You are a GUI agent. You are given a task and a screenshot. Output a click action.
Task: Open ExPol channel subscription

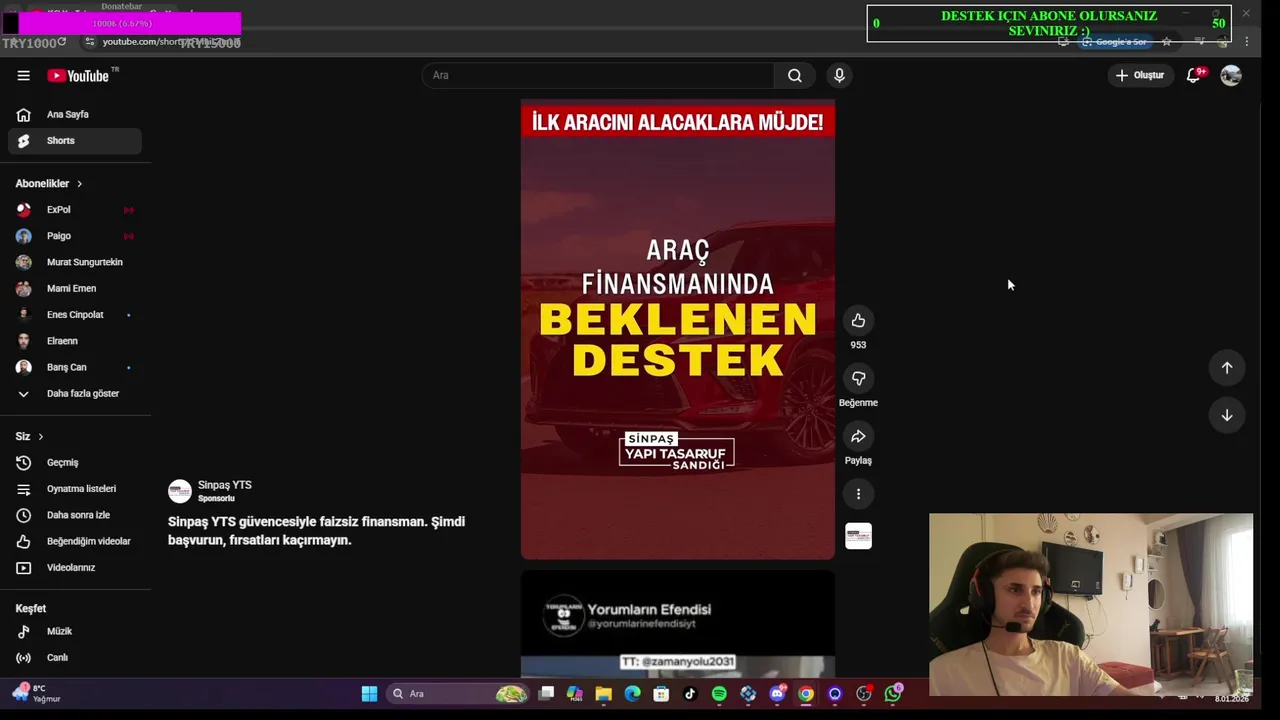[75, 210]
